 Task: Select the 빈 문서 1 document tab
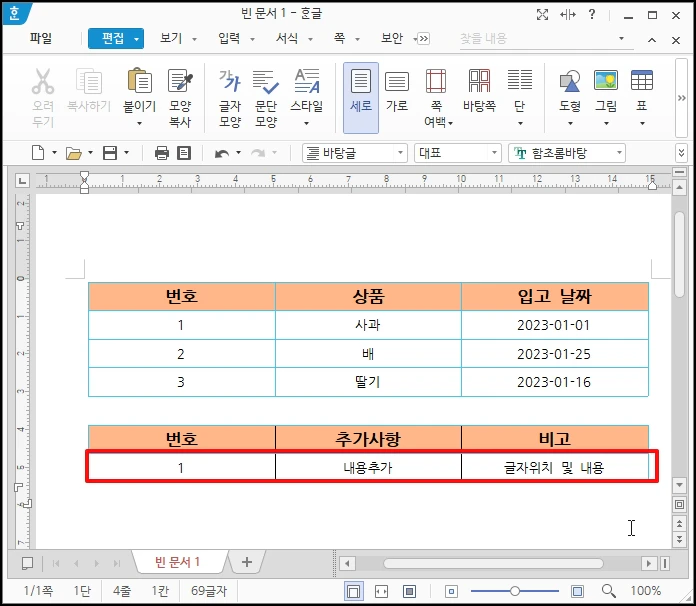pos(178,562)
